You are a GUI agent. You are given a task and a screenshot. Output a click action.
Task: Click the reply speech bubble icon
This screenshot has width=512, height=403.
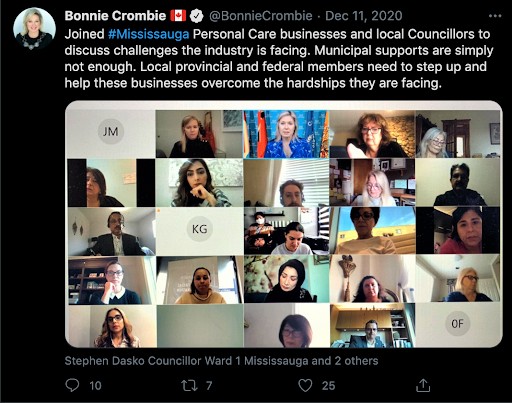coord(72,385)
